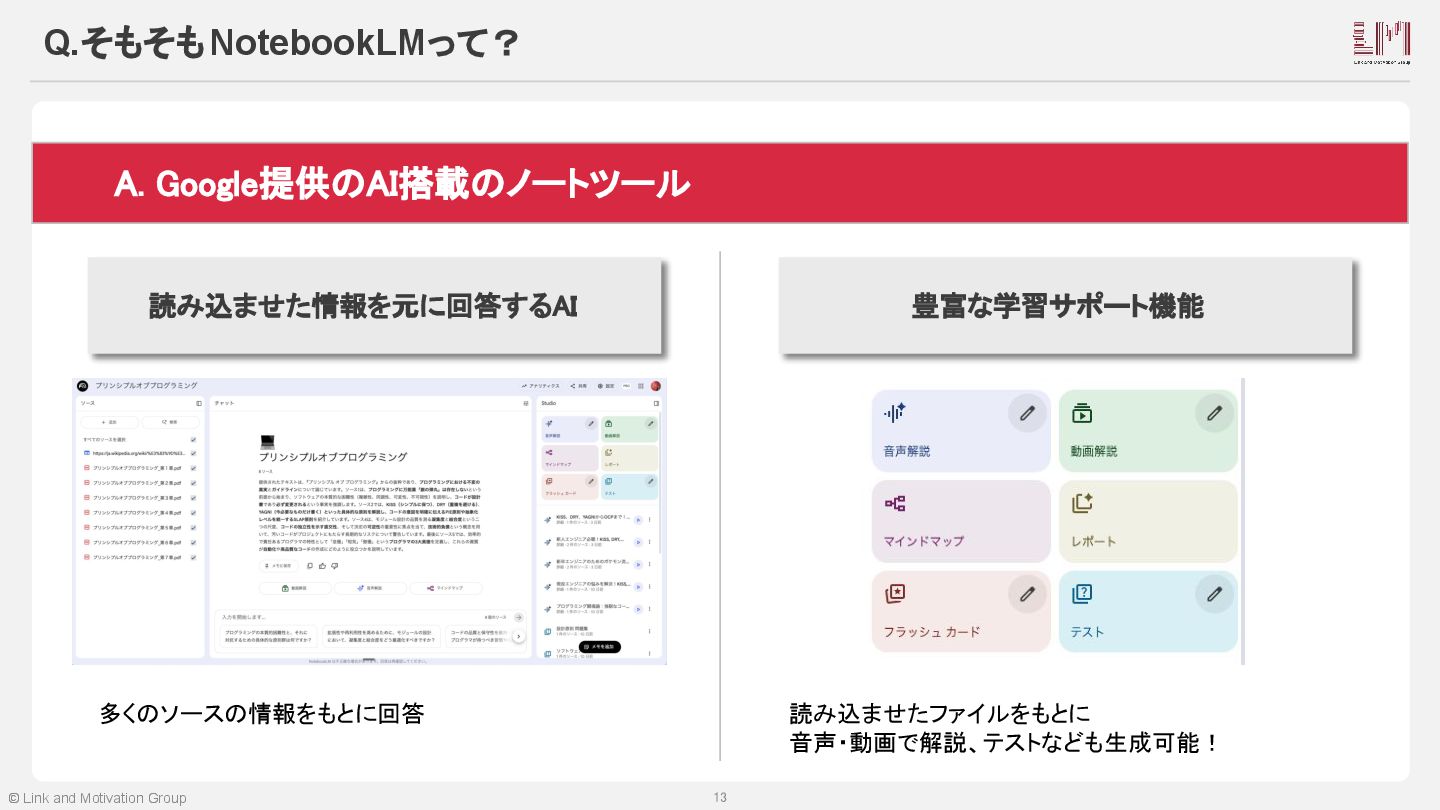This screenshot has width=1440, height=810.
Task: Open more options for KISS, DRY, YAGNIからOCP item
Action: 649,520
